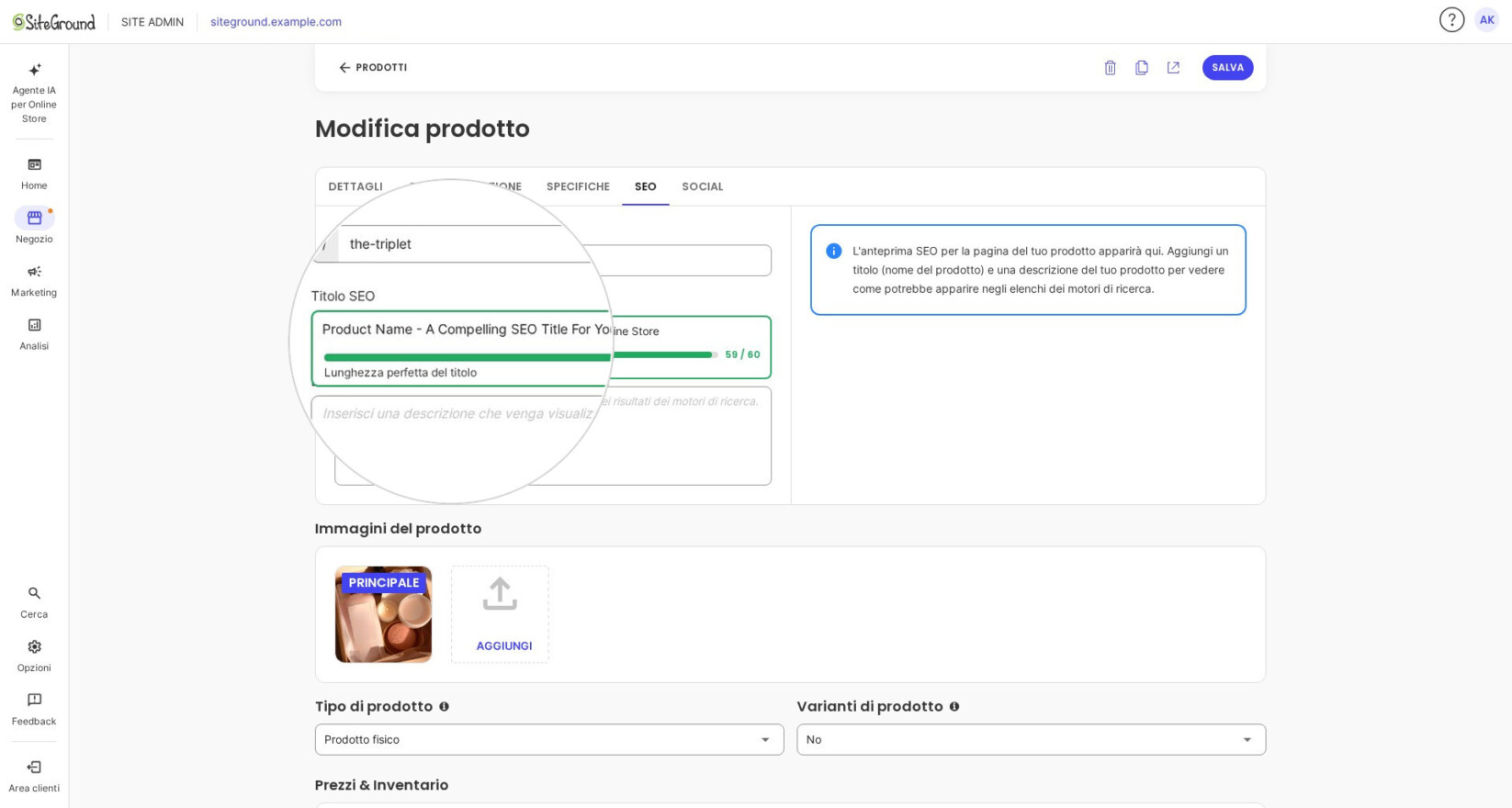This screenshot has height=808, width=1512.
Task: Open the Agente IA per Online Store
Action: click(34, 93)
